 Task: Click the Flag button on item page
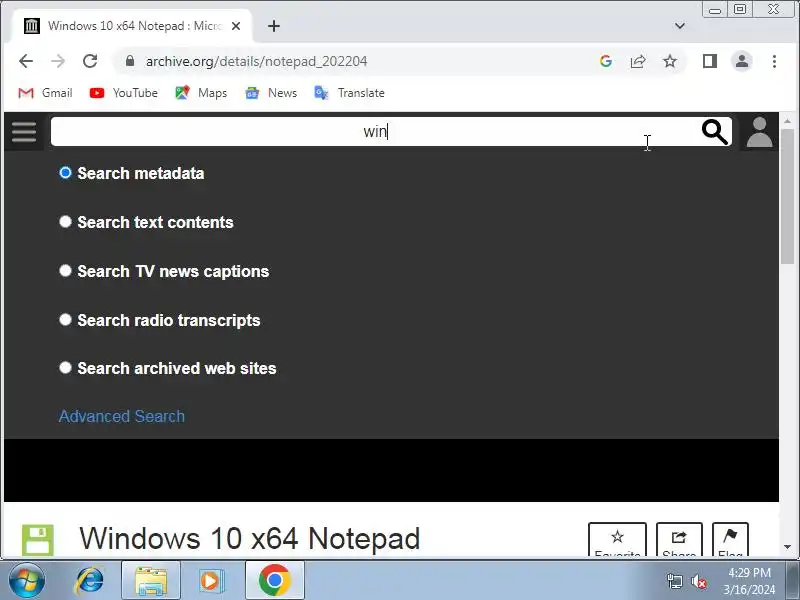pyautogui.click(x=730, y=539)
